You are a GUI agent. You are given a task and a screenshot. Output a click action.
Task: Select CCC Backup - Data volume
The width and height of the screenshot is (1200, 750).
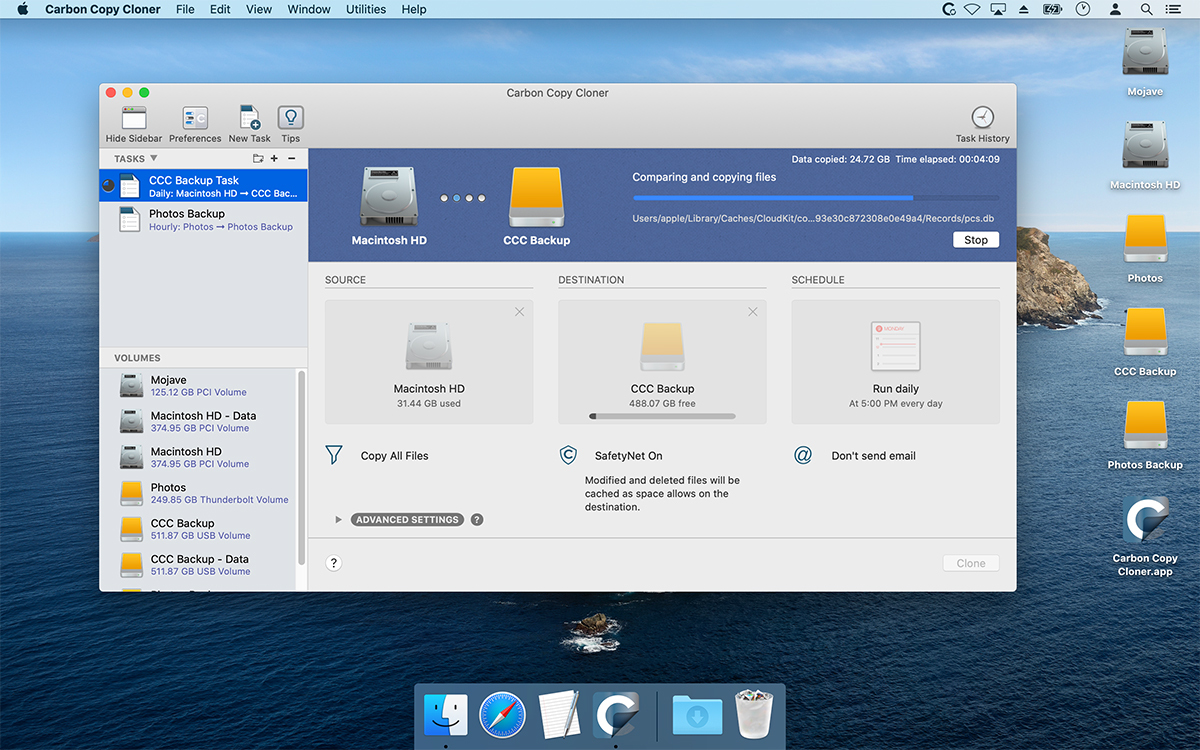pyautogui.click(x=198, y=566)
